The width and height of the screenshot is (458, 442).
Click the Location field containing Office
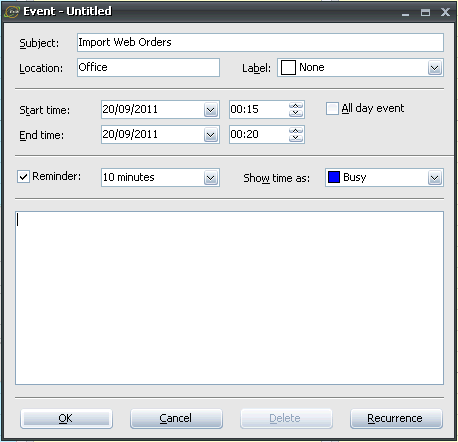[148, 67]
